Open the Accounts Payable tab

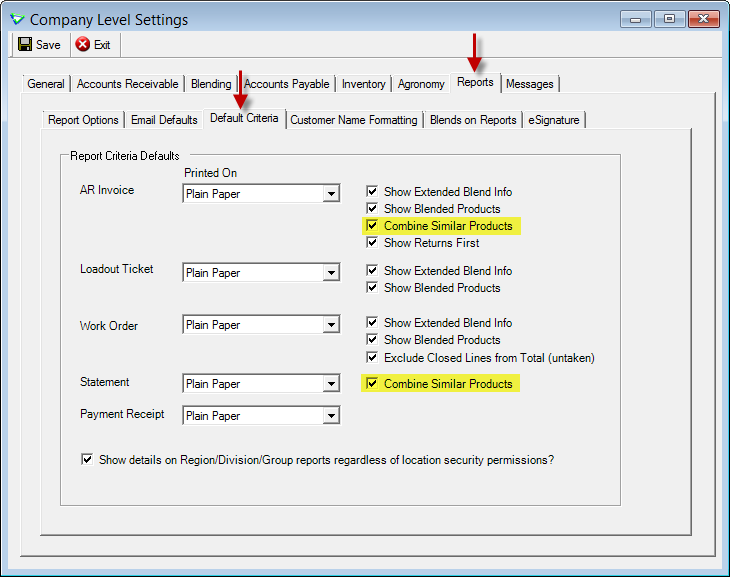pyautogui.click(x=286, y=84)
